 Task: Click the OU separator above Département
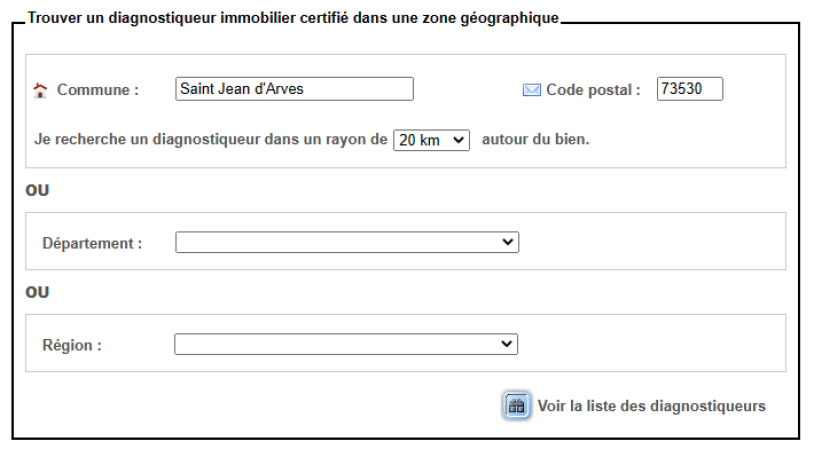coord(37,190)
